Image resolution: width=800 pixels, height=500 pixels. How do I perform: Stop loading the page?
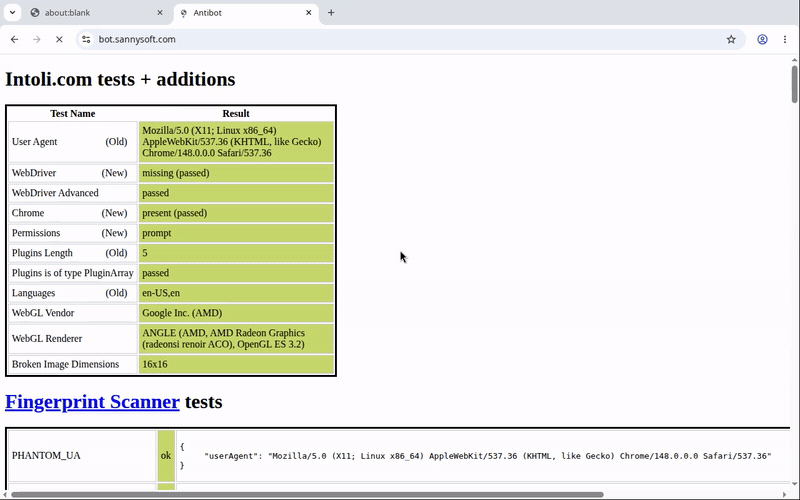[x=59, y=39]
